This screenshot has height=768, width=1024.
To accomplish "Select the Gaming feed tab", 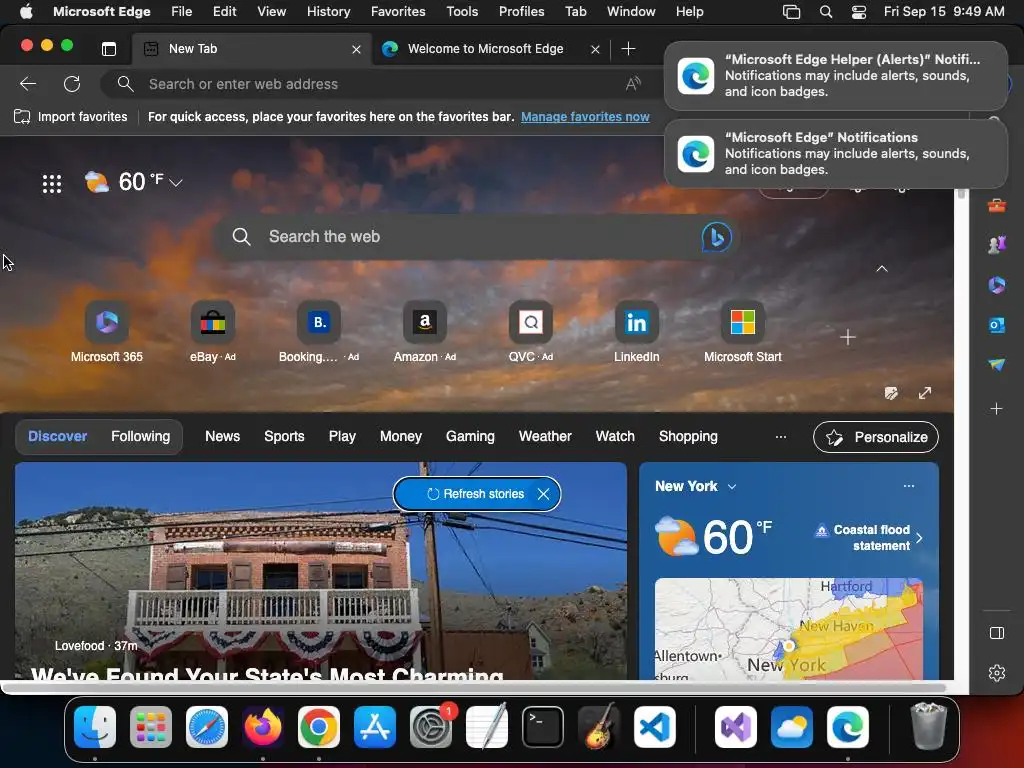I will (470, 436).
